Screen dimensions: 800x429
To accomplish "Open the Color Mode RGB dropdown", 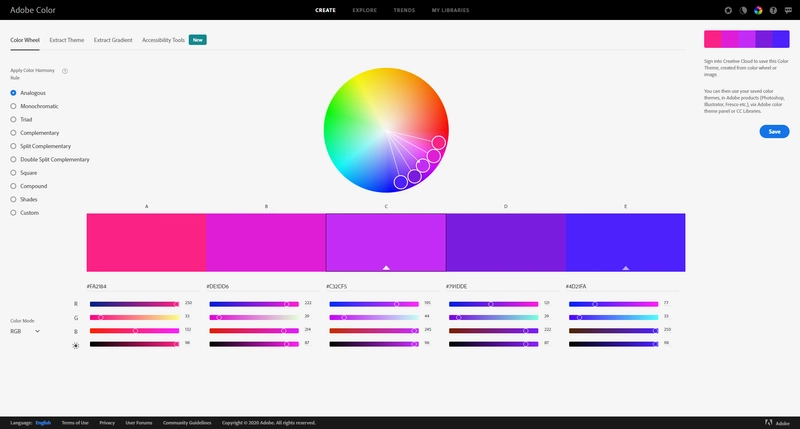I will pyautogui.click(x=25, y=332).
